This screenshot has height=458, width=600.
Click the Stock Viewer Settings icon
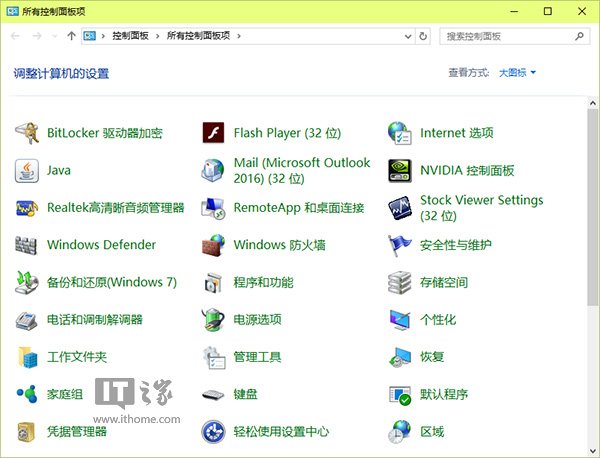(x=400, y=208)
